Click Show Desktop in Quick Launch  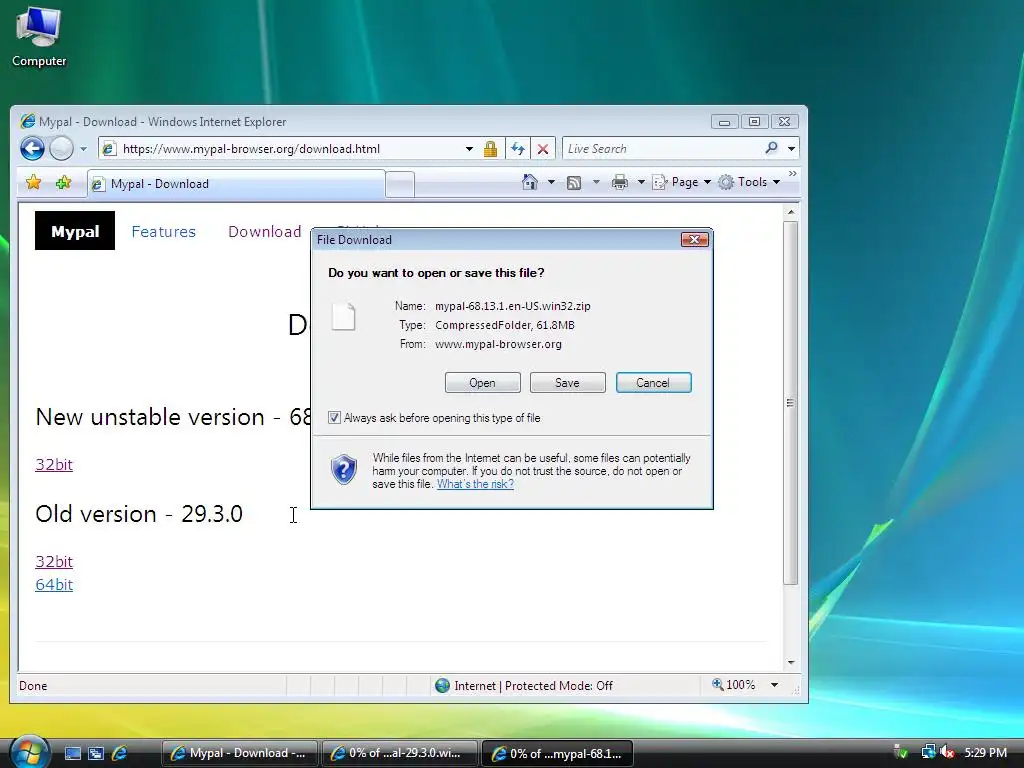73,753
